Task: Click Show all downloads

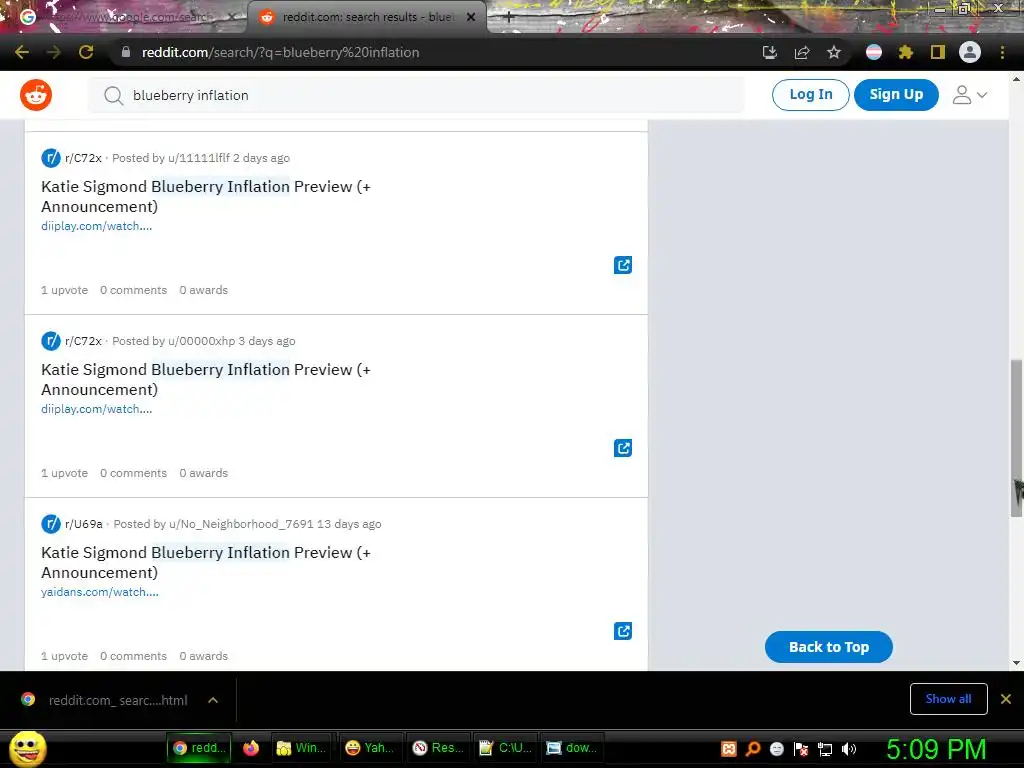Action: tap(948, 699)
